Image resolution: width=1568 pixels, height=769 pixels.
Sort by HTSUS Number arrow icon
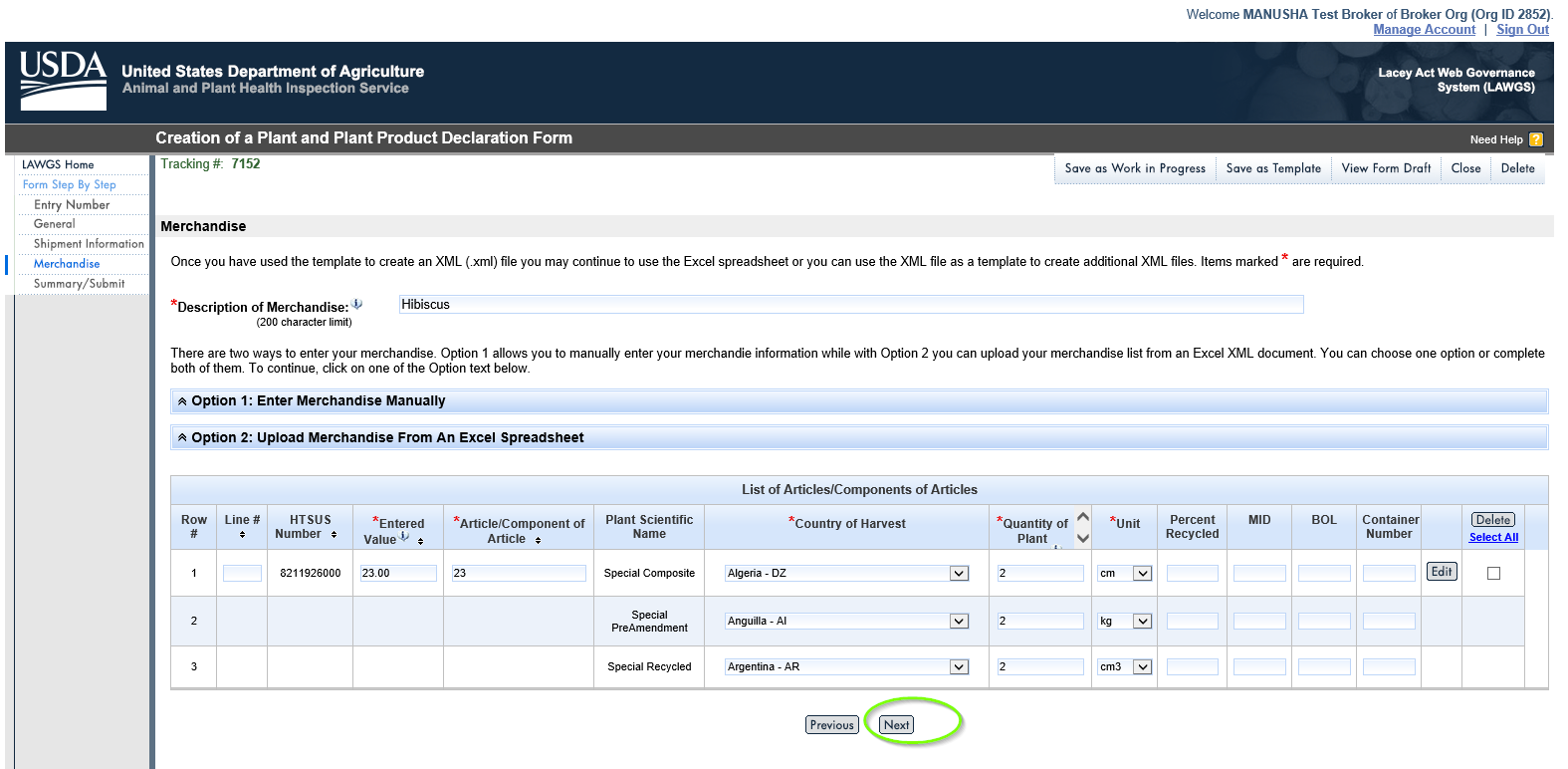(x=334, y=535)
